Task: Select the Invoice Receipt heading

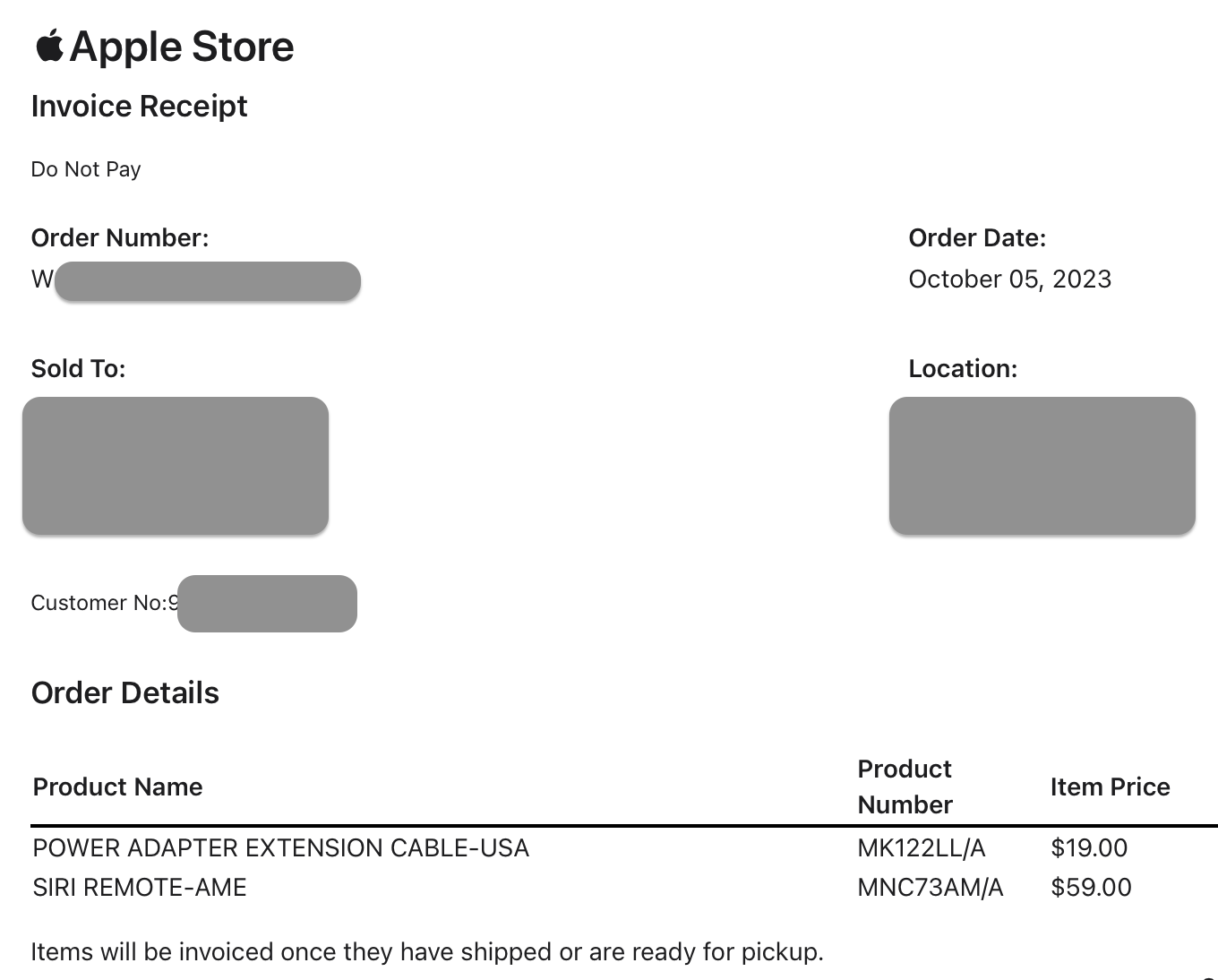Action: (x=139, y=107)
